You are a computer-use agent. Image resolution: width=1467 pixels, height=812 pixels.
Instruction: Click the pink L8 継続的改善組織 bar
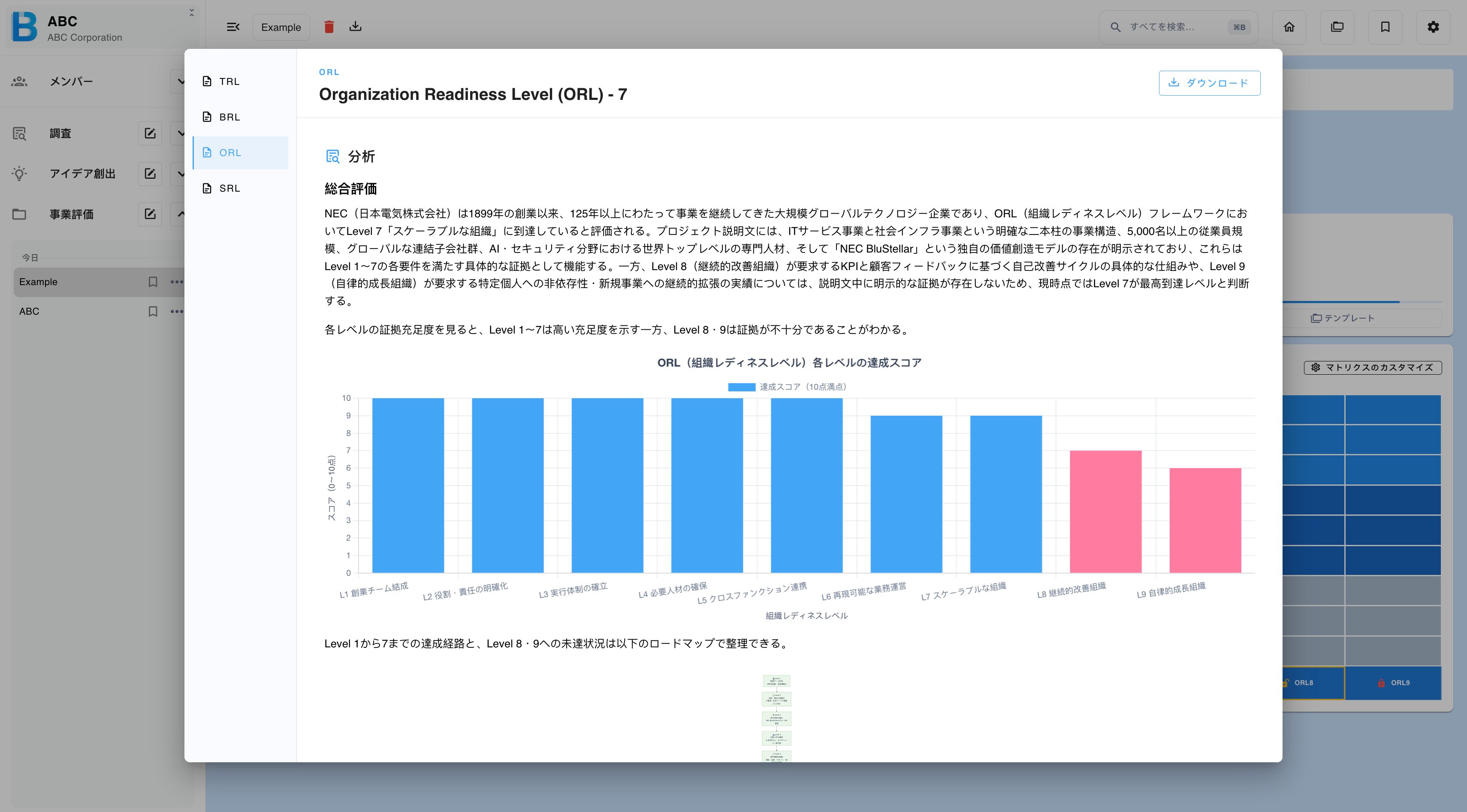[x=1105, y=511]
